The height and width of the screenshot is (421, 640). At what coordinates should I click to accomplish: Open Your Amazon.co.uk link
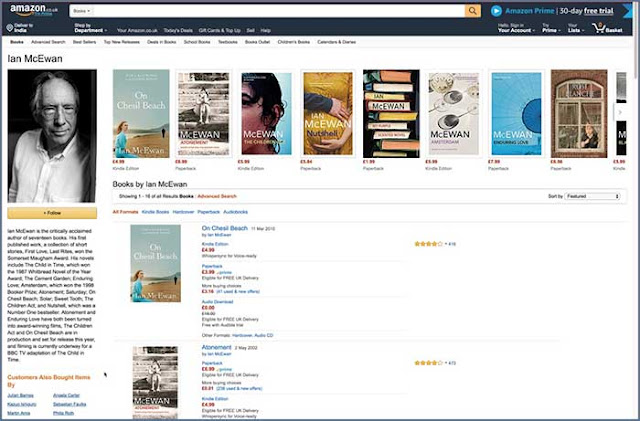[x=137, y=30]
